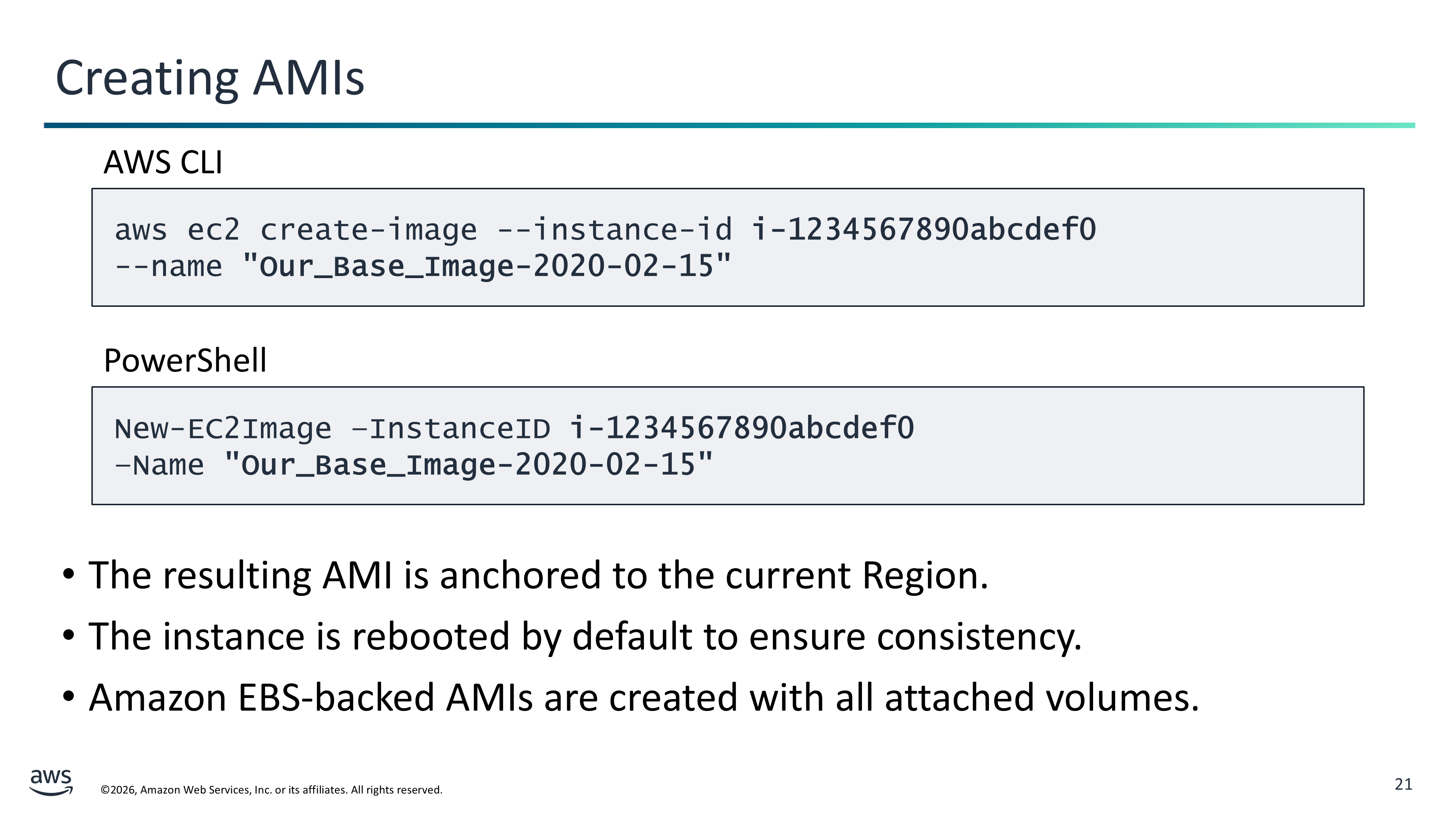Image resolution: width=1456 pixels, height=819 pixels.
Task: Click the bullet about the AMI's current Region
Action: [x=538, y=575]
